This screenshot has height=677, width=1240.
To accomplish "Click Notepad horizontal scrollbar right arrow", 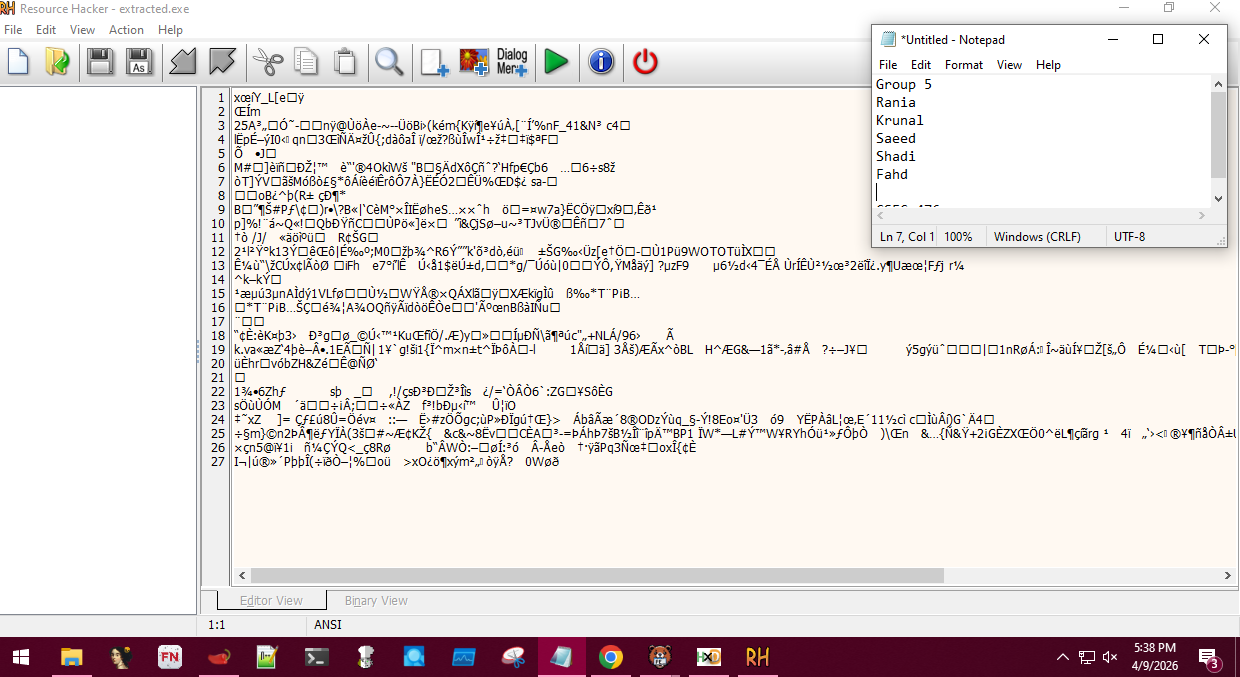I will pyautogui.click(x=1202, y=215).
